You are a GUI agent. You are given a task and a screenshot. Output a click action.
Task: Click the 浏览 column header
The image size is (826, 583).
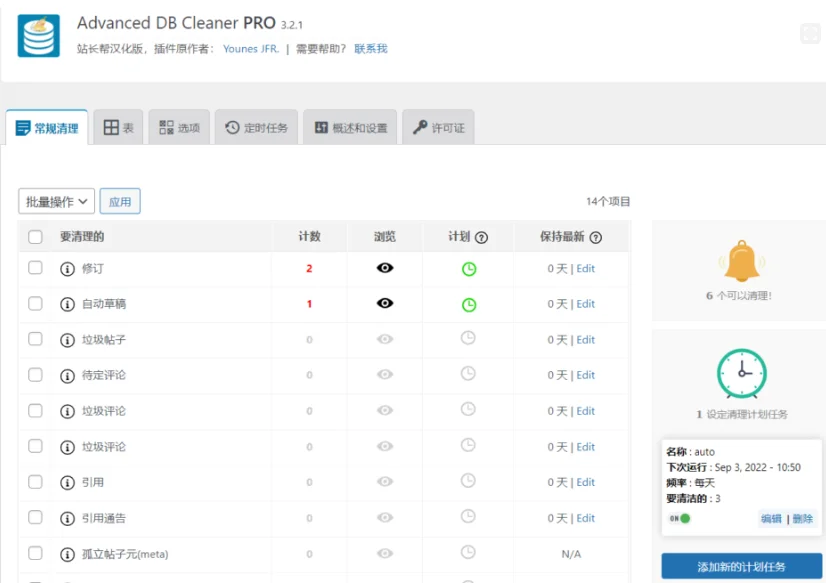[385, 236]
